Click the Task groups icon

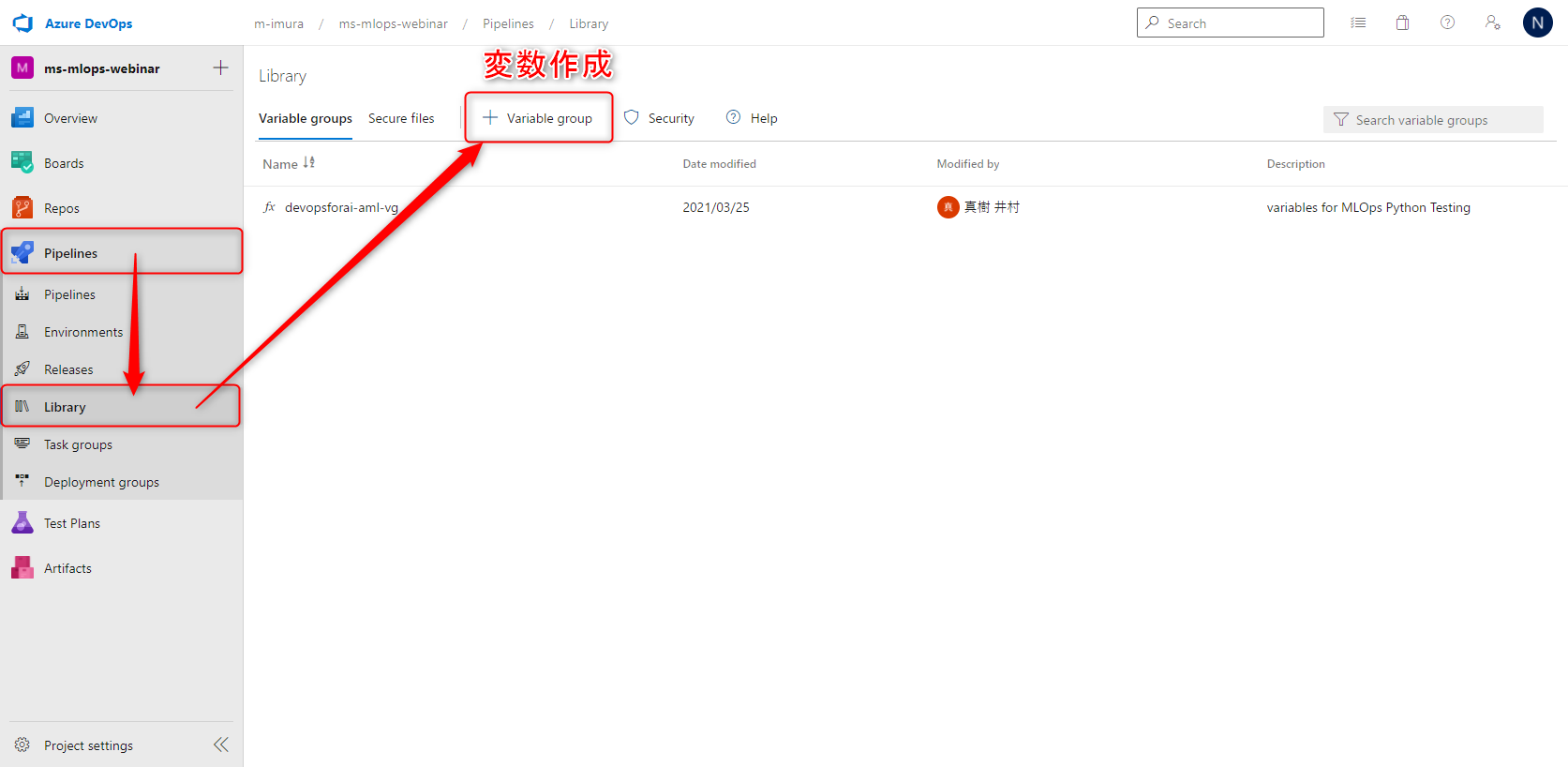pos(22,444)
